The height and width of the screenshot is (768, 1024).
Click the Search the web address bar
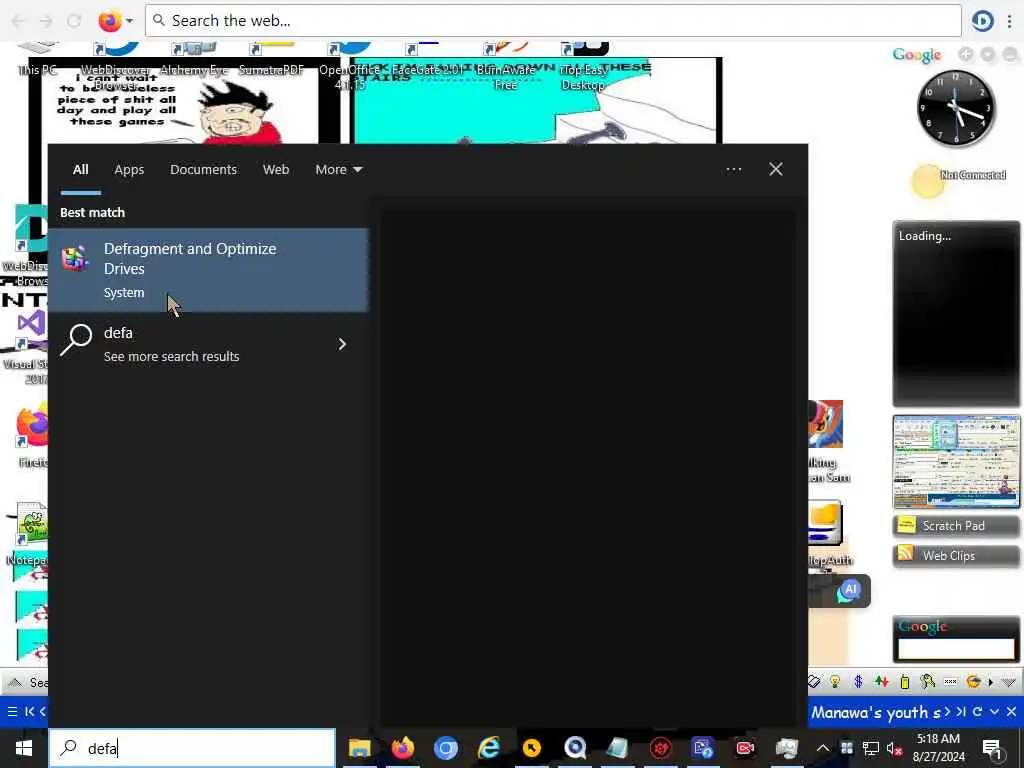(552, 21)
